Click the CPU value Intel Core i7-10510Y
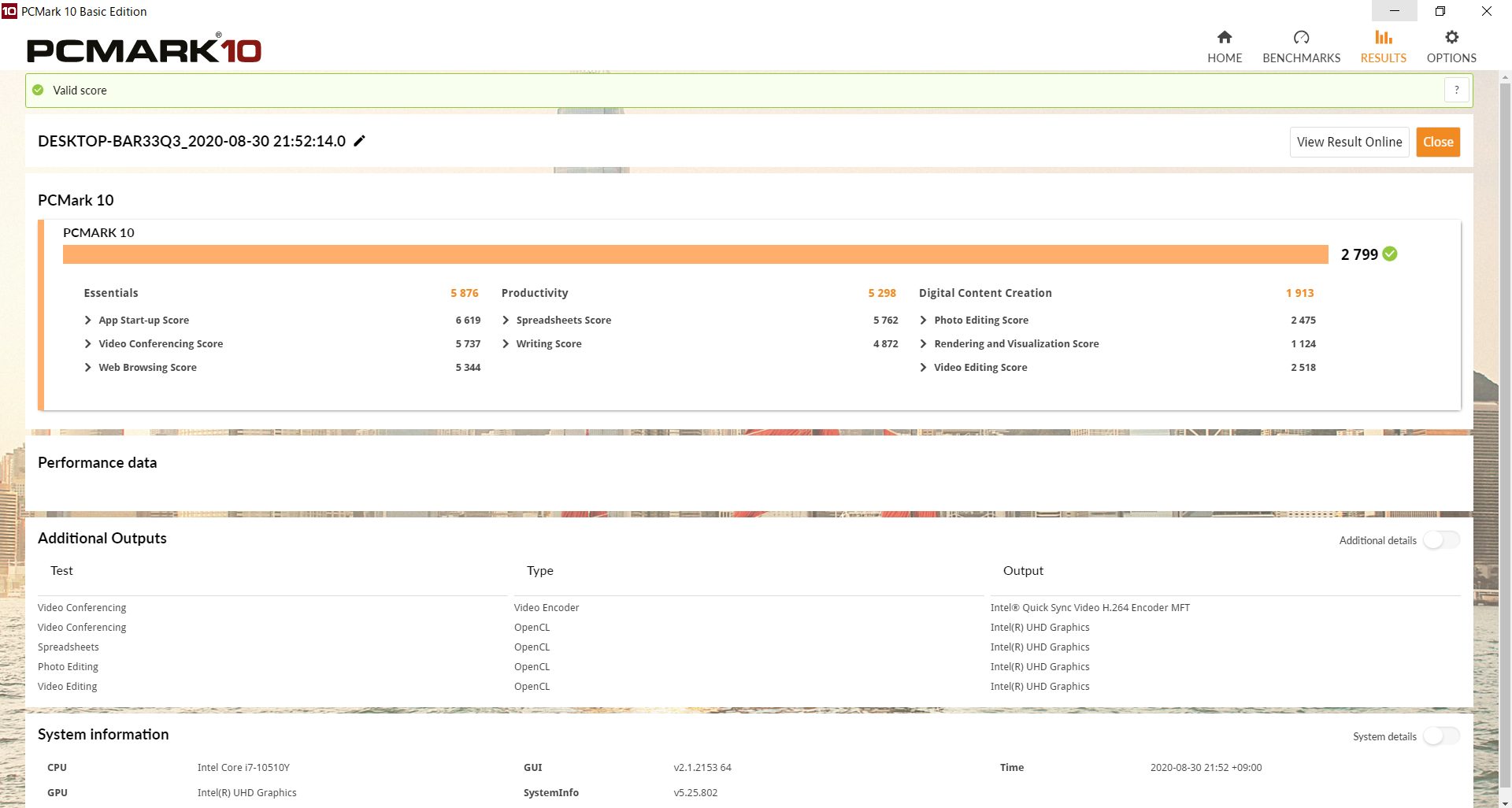1512x808 pixels. click(x=243, y=767)
